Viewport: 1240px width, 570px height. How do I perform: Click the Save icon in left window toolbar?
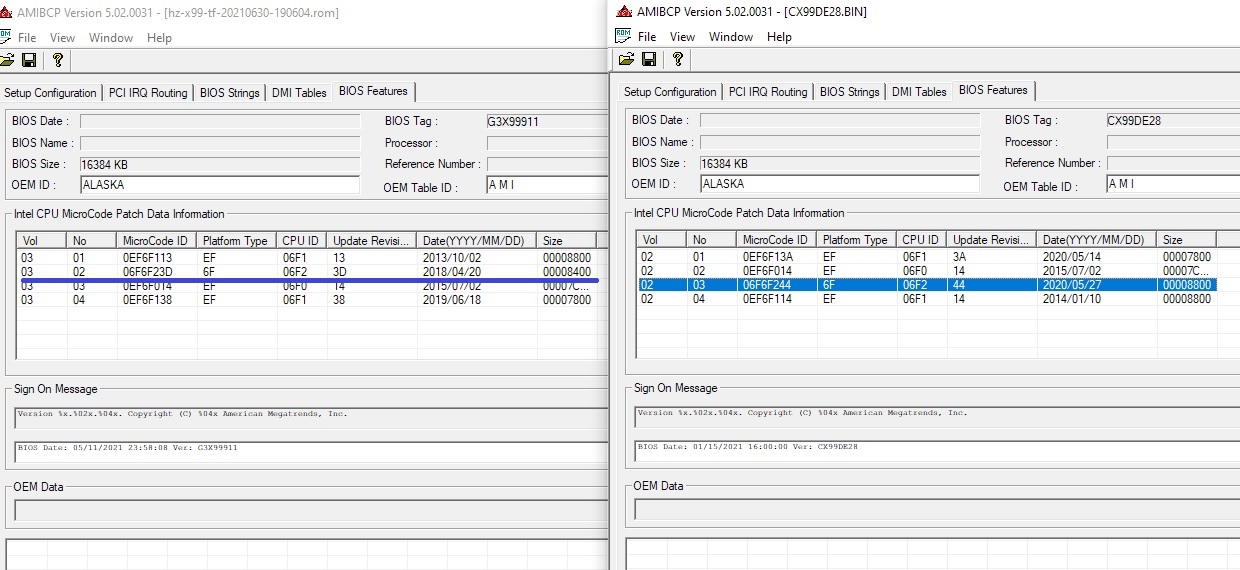click(x=29, y=60)
